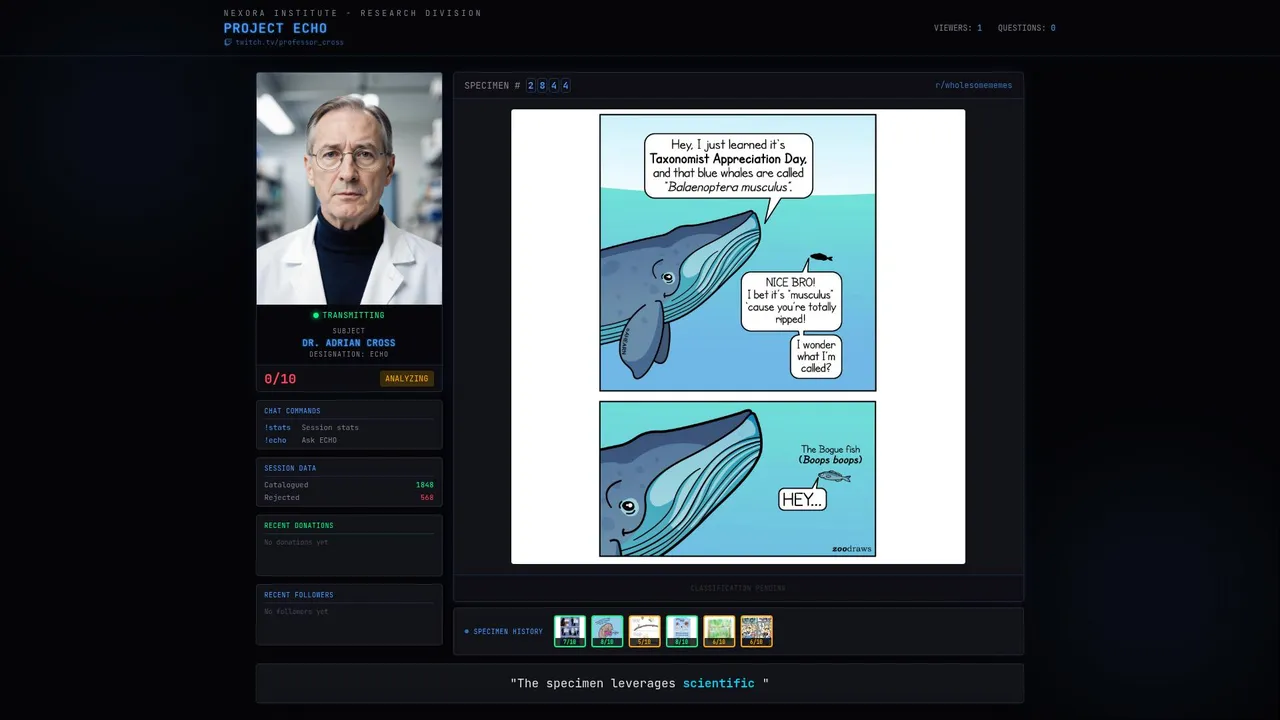Click the ANALYZING status badge

click(407, 379)
